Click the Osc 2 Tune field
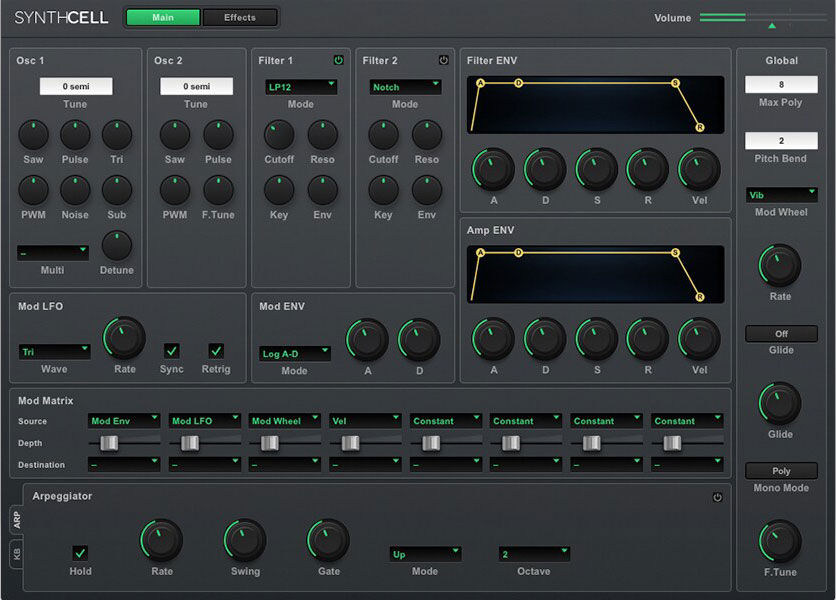 [x=196, y=86]
